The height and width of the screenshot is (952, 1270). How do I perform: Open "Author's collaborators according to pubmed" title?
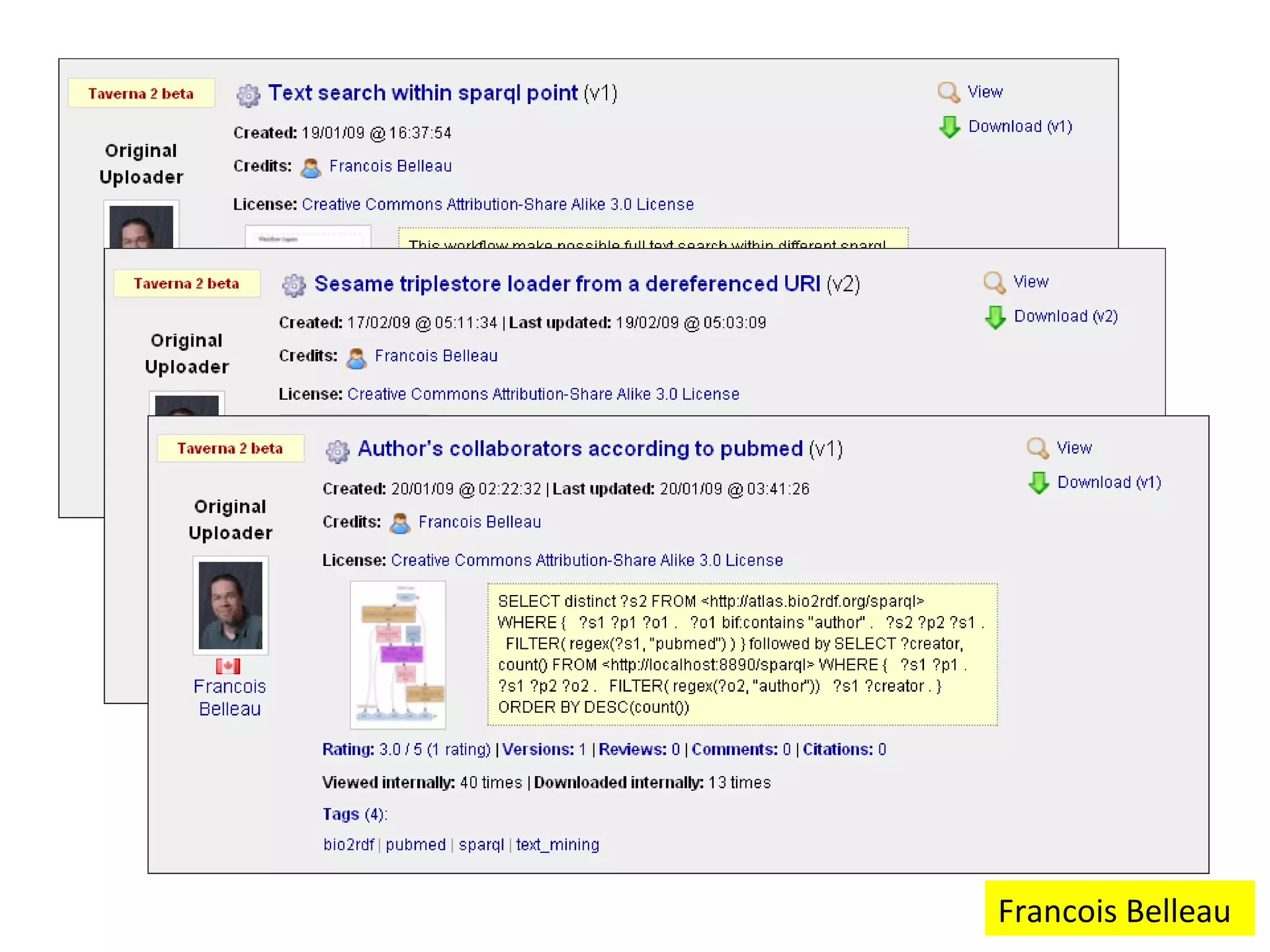coord(580,449)
